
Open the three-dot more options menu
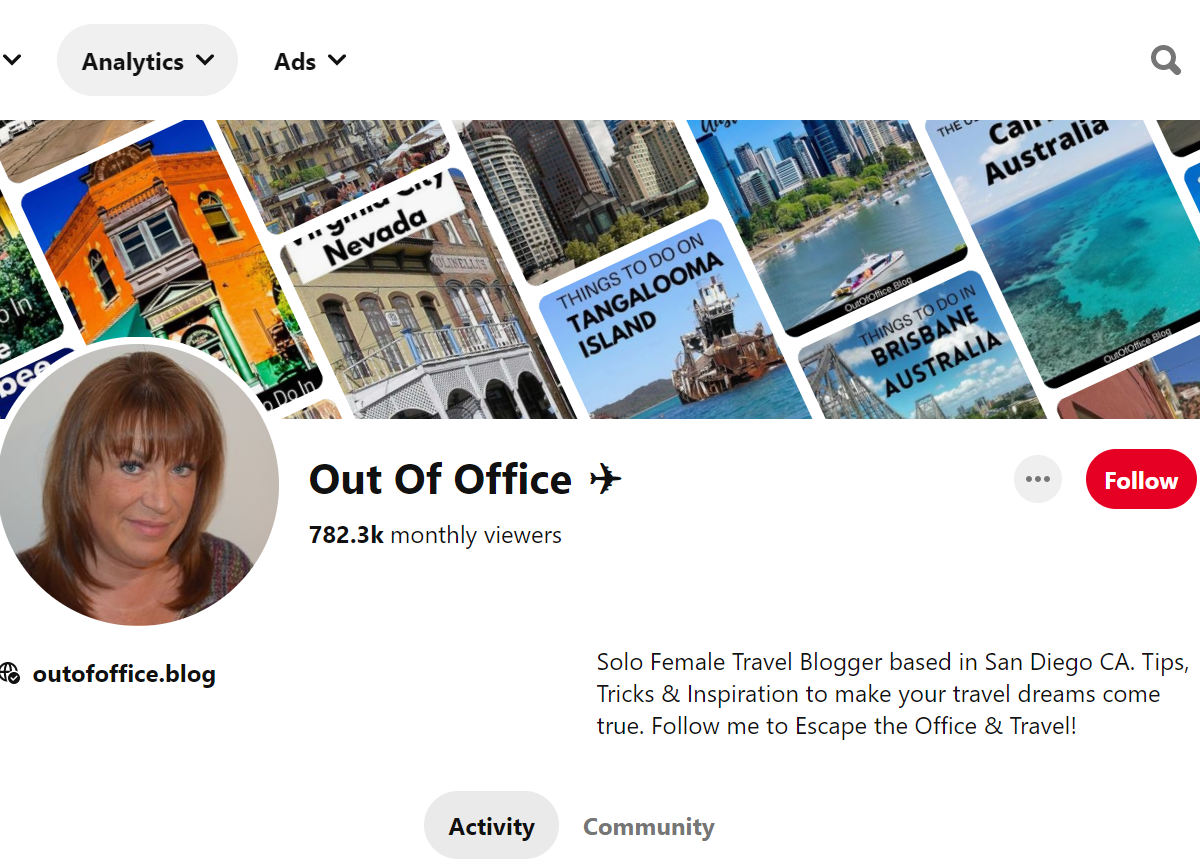click(x=1037, y=479)
